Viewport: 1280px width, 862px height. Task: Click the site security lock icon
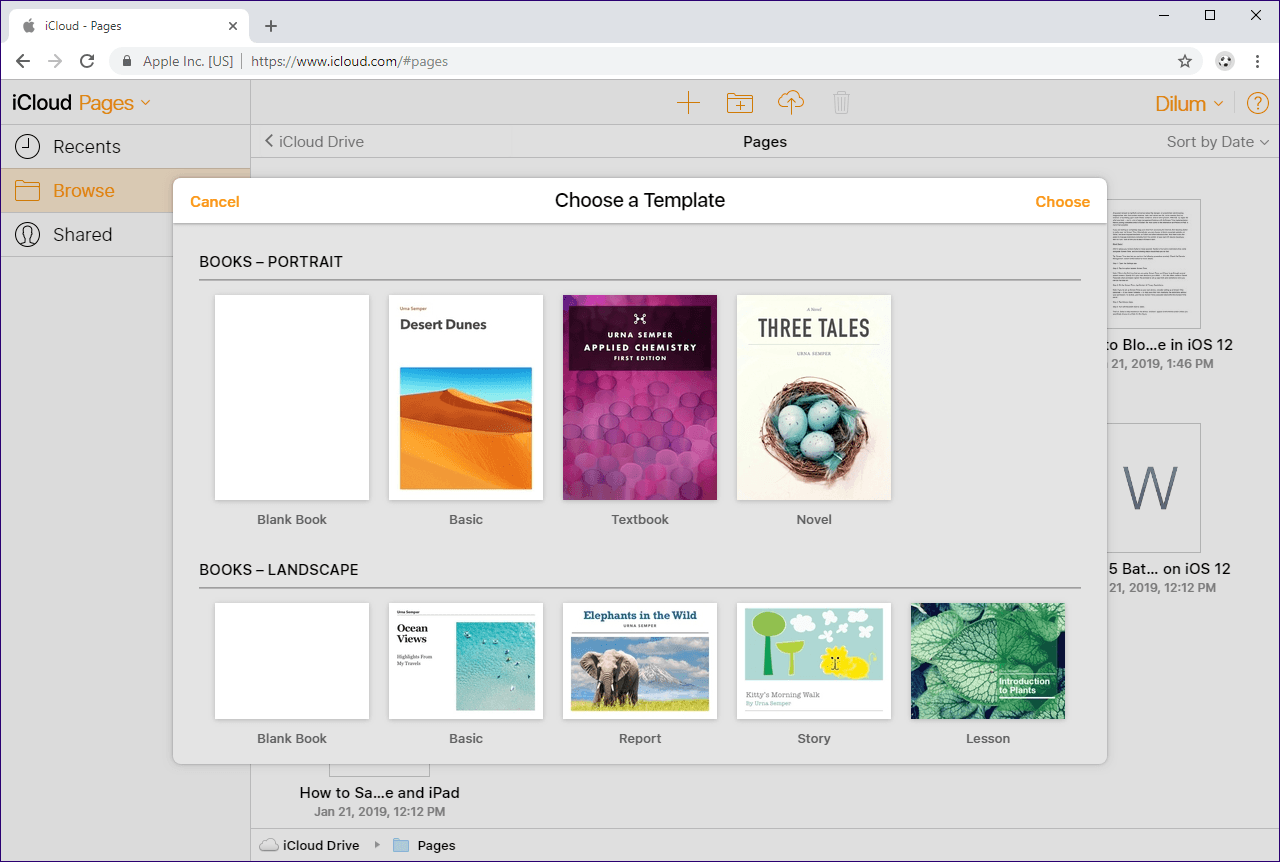(127, 61)
